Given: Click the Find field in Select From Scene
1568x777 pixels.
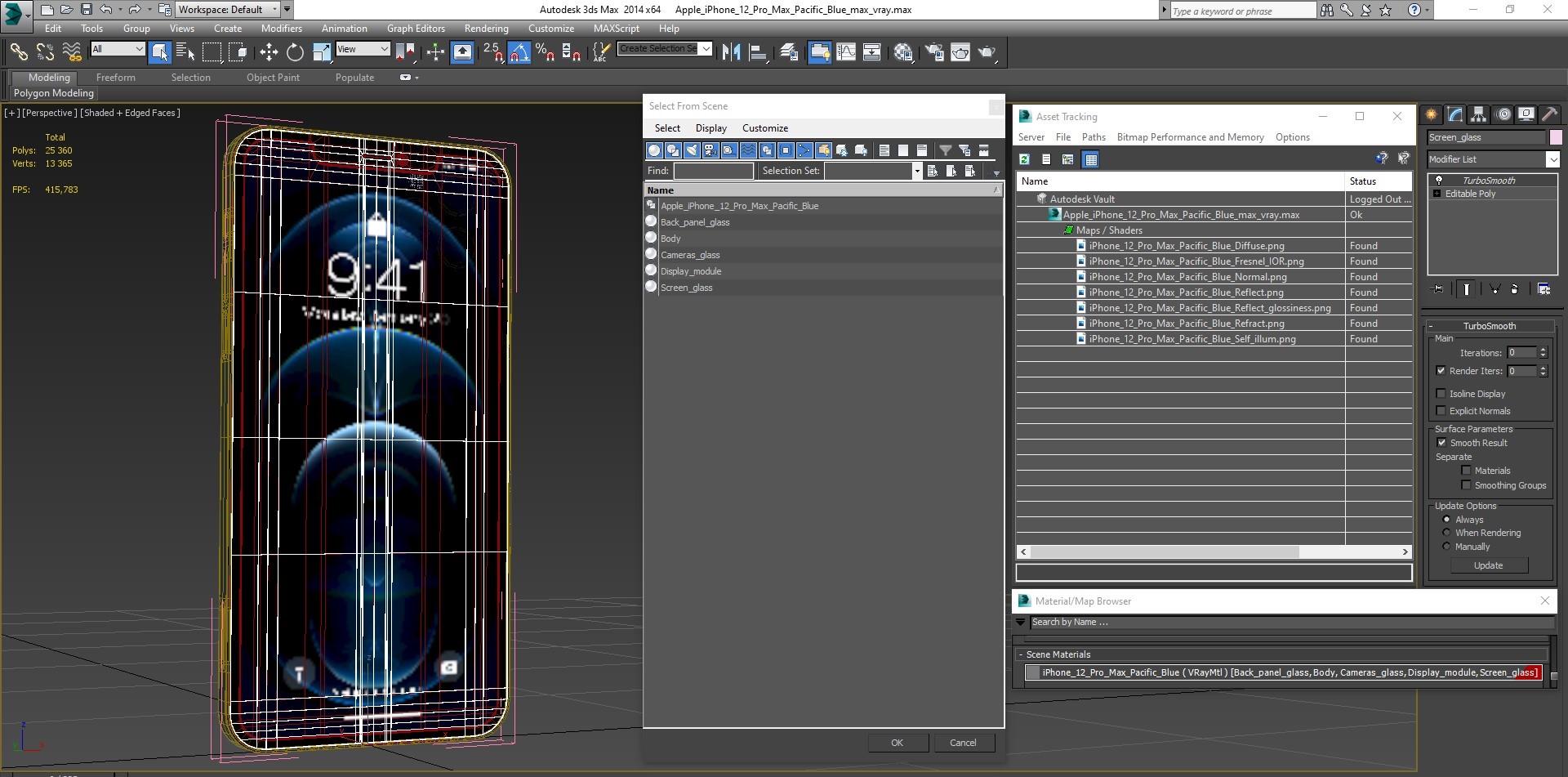Looking at the screenshot, I should tap(713, 171).
